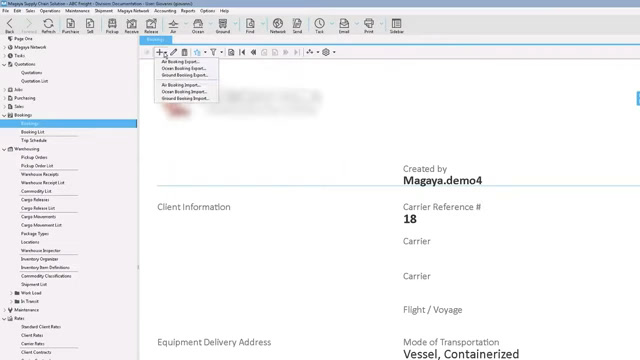The image size is (640, 360).
Task: Go to first record icon
Action: (x=242, y=52)
